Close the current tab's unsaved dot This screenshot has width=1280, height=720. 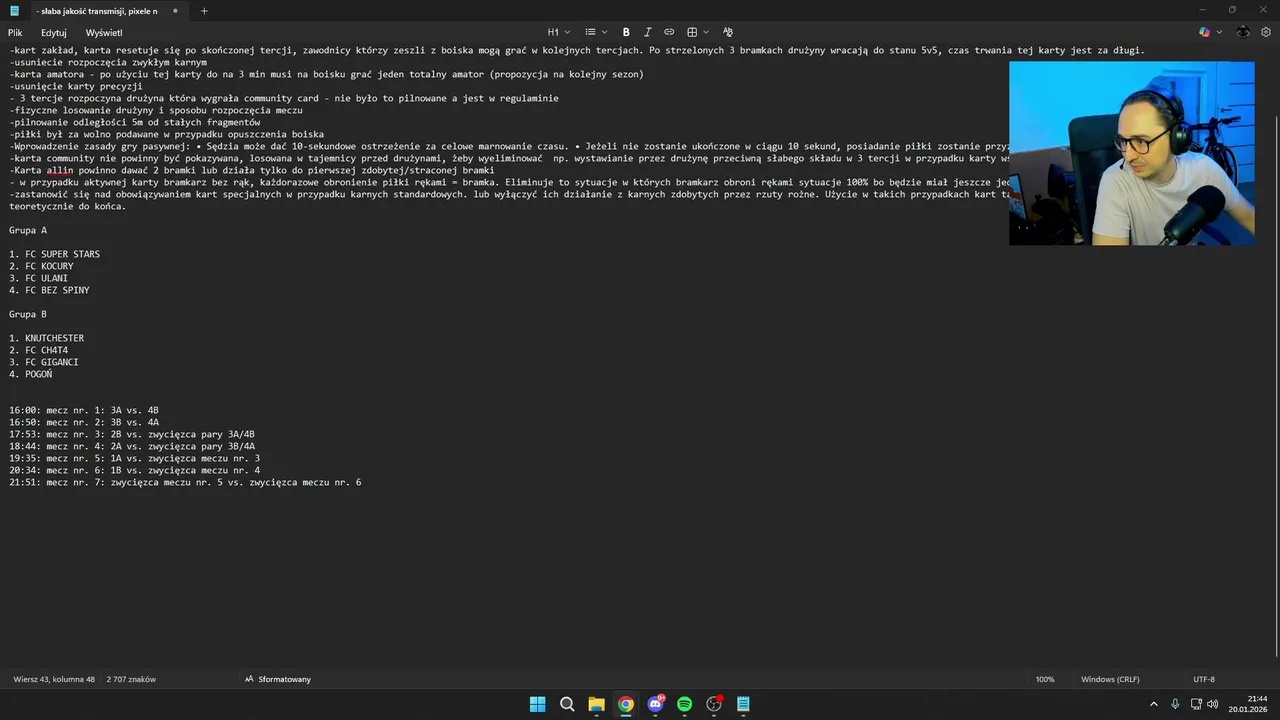click(175, 11)
